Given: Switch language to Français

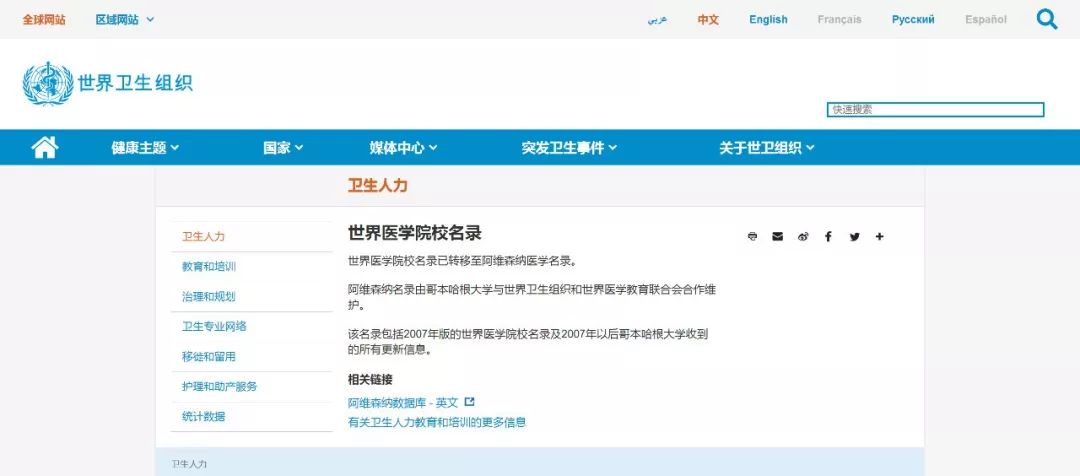Looking at the screenshot, I should tap(840, 20).
